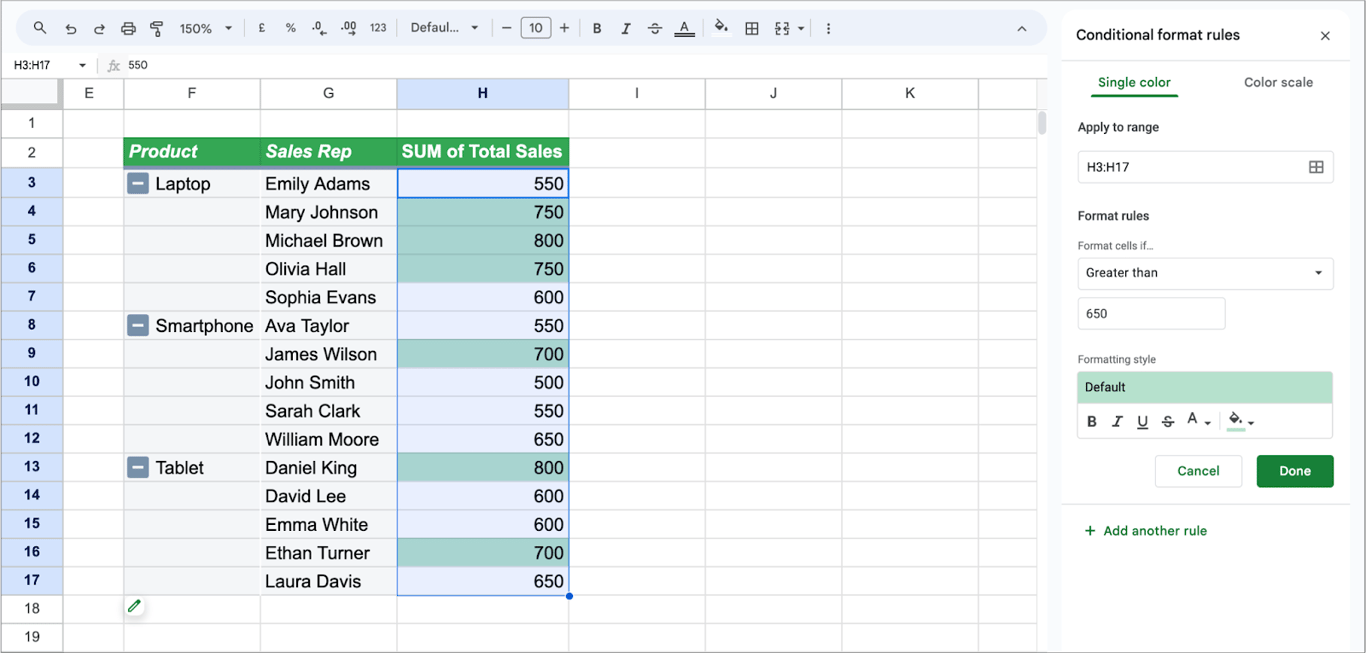Click the merge cells icon

[x=782, y=28]
